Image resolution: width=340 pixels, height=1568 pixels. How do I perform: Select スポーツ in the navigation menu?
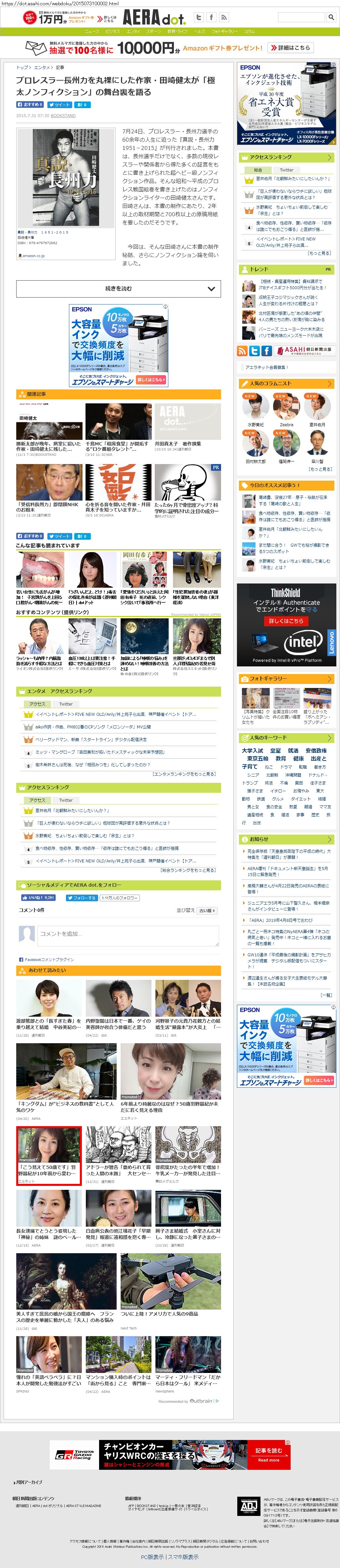click(154, 31)
